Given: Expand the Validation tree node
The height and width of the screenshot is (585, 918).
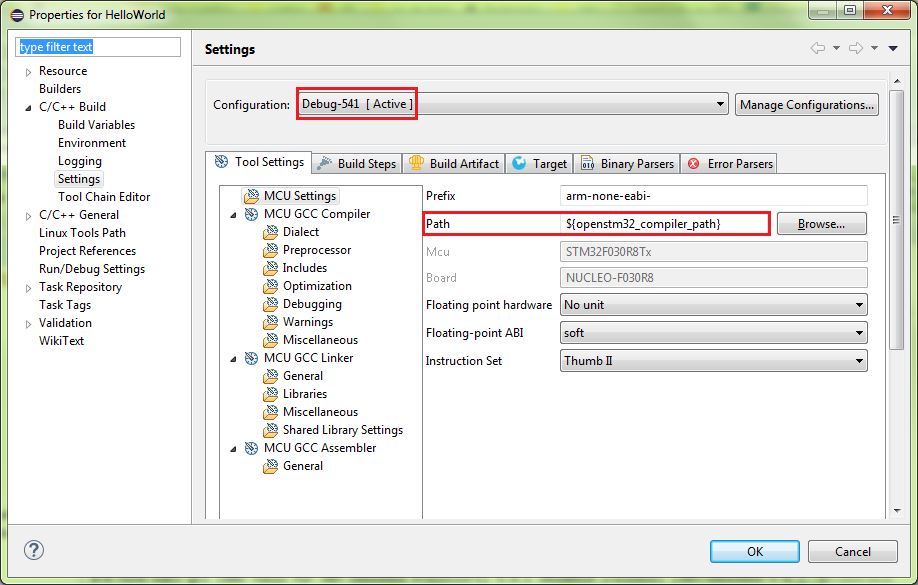Looking at the screenshot, I should pos(28,324).
